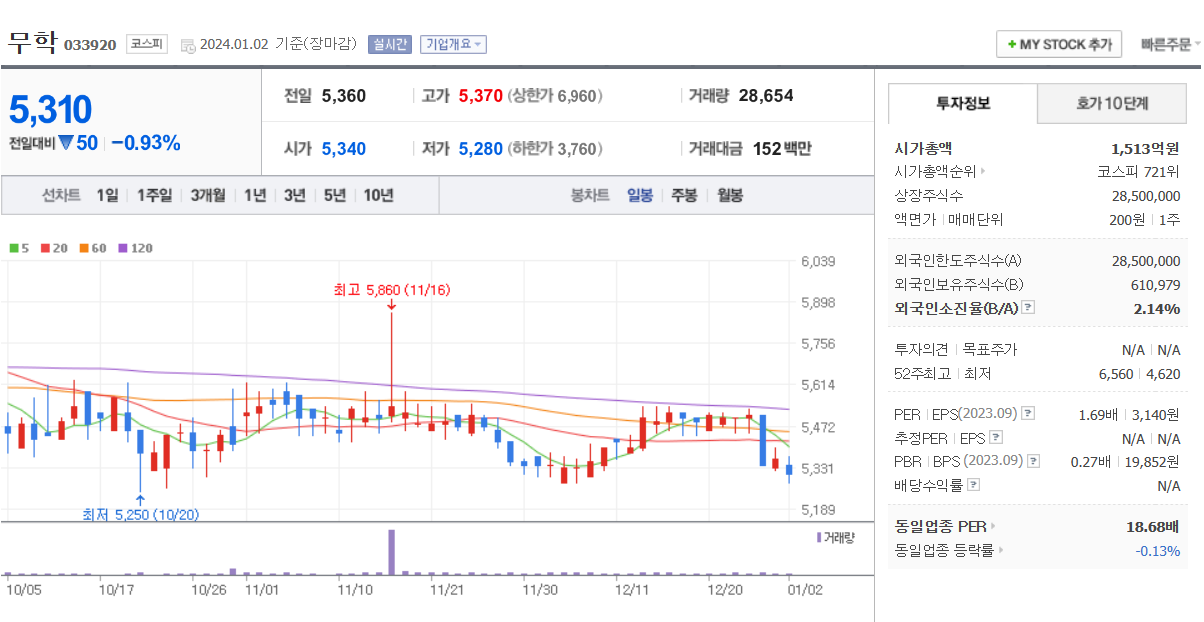Select the 일봉 daily candle chart

tap(640, 195)
